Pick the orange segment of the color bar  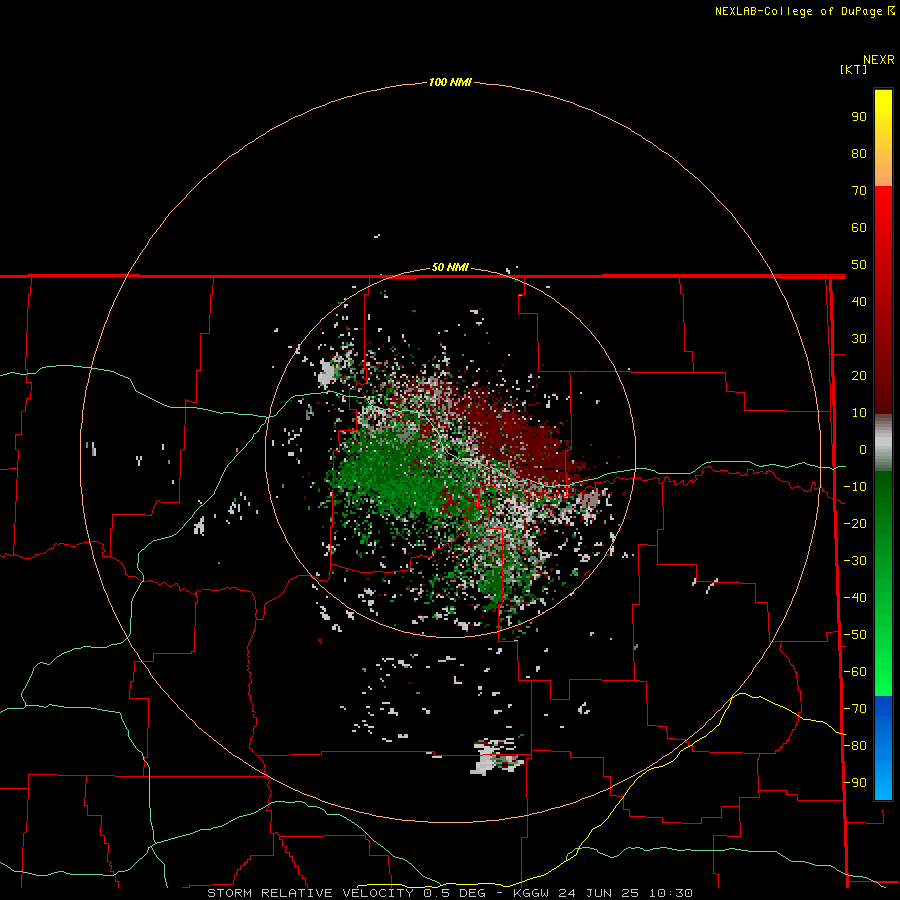point(883,170)
